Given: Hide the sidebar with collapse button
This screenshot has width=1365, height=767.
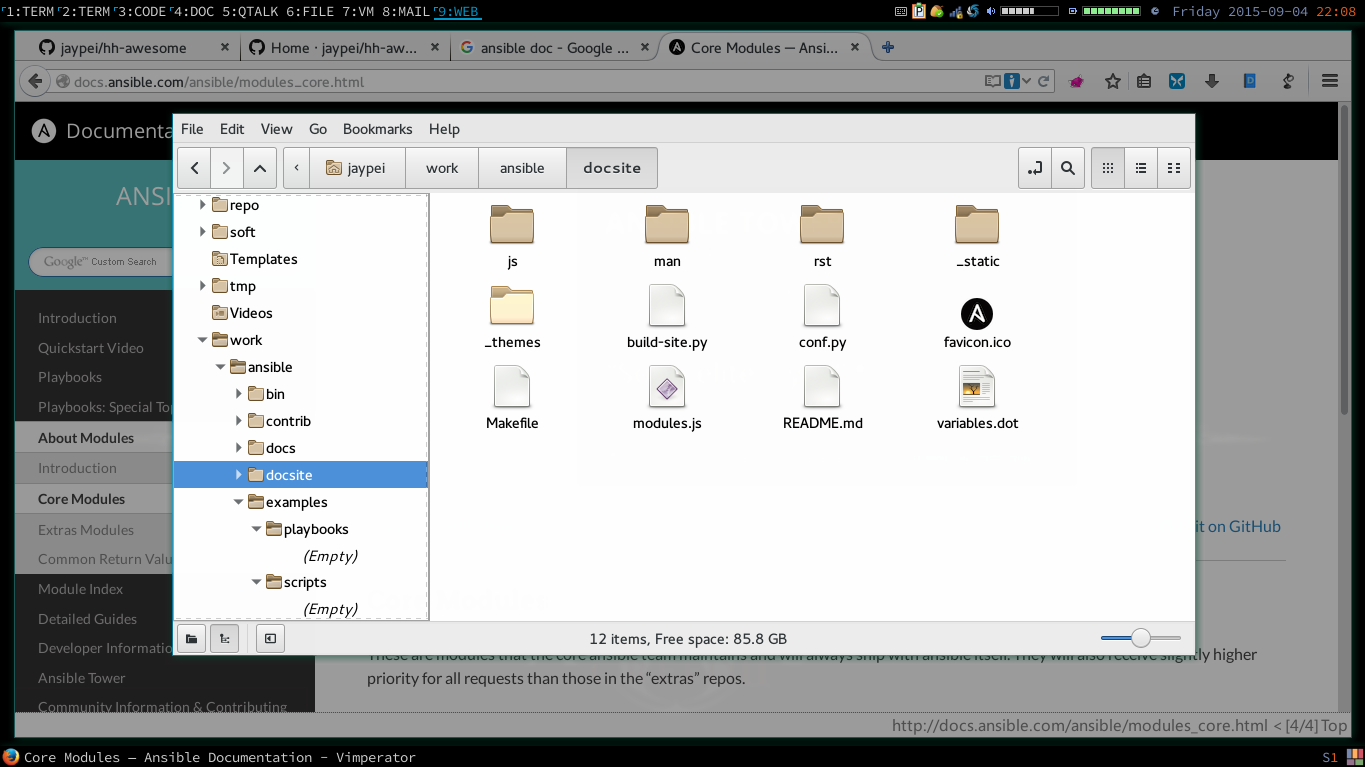Looking at the screenshot, I should point(270,638).
